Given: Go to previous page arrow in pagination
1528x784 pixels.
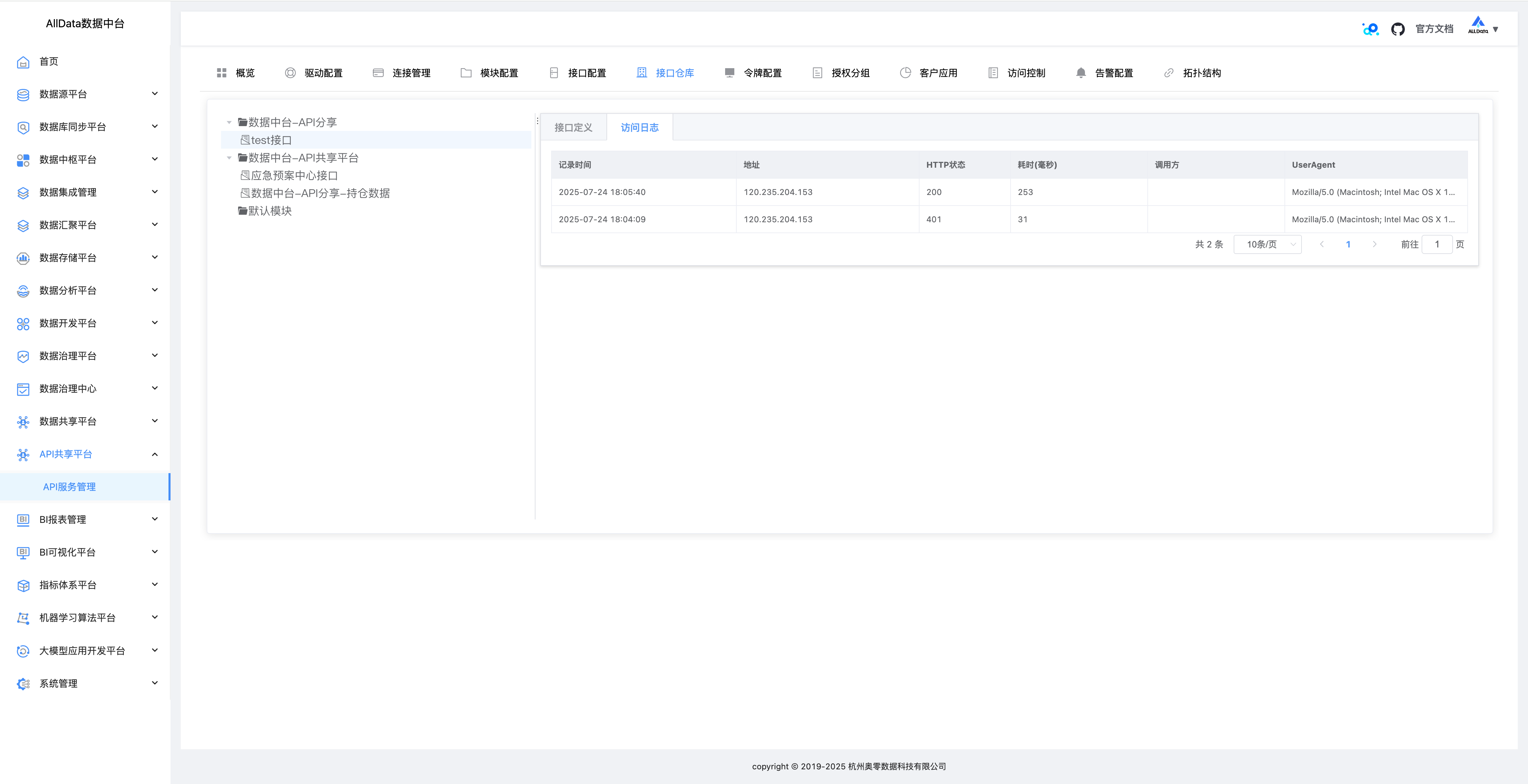Looking at the screenshot, I should click(x=1322, y=244).
